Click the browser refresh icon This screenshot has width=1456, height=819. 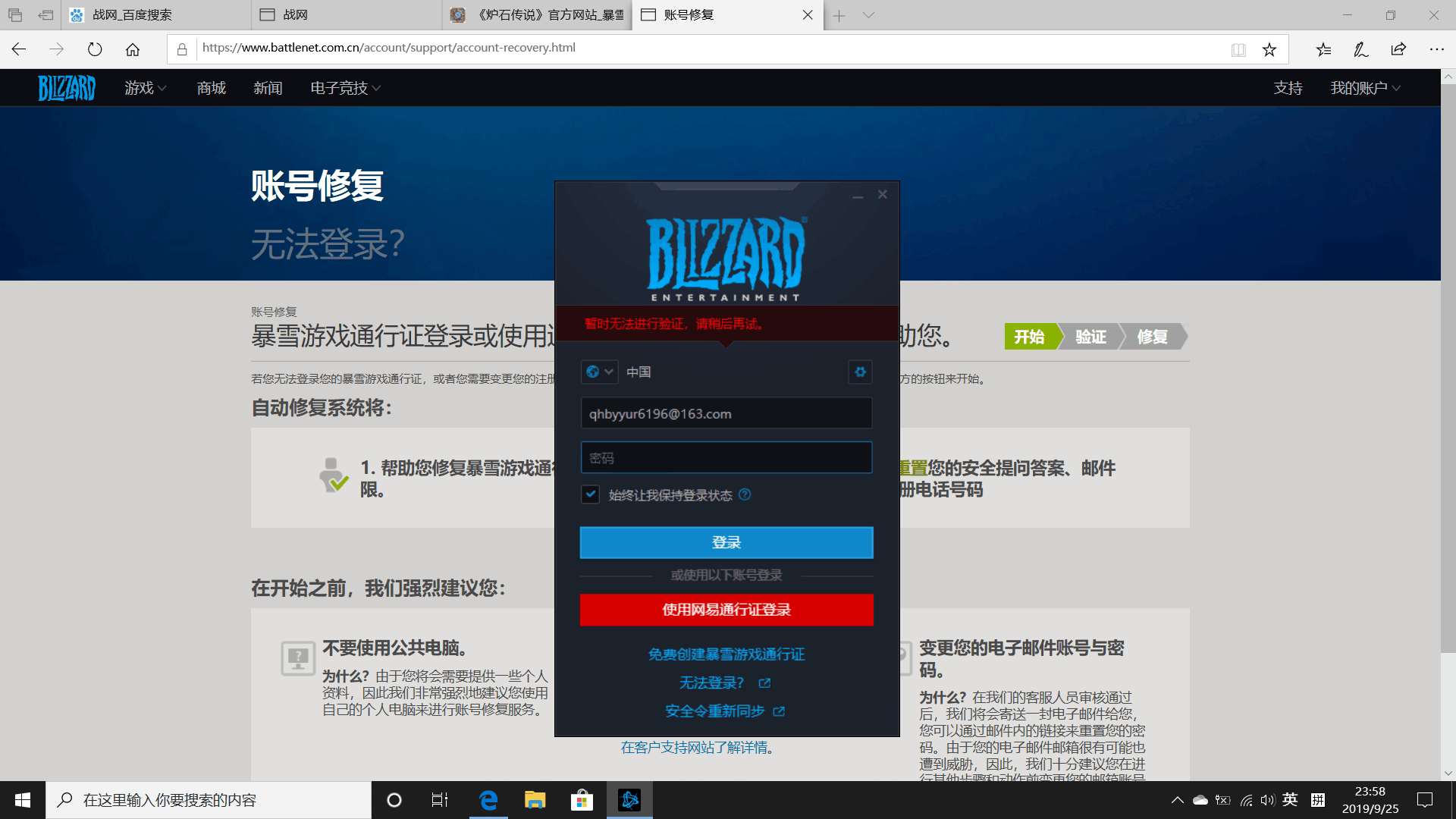tap(95, 49)
